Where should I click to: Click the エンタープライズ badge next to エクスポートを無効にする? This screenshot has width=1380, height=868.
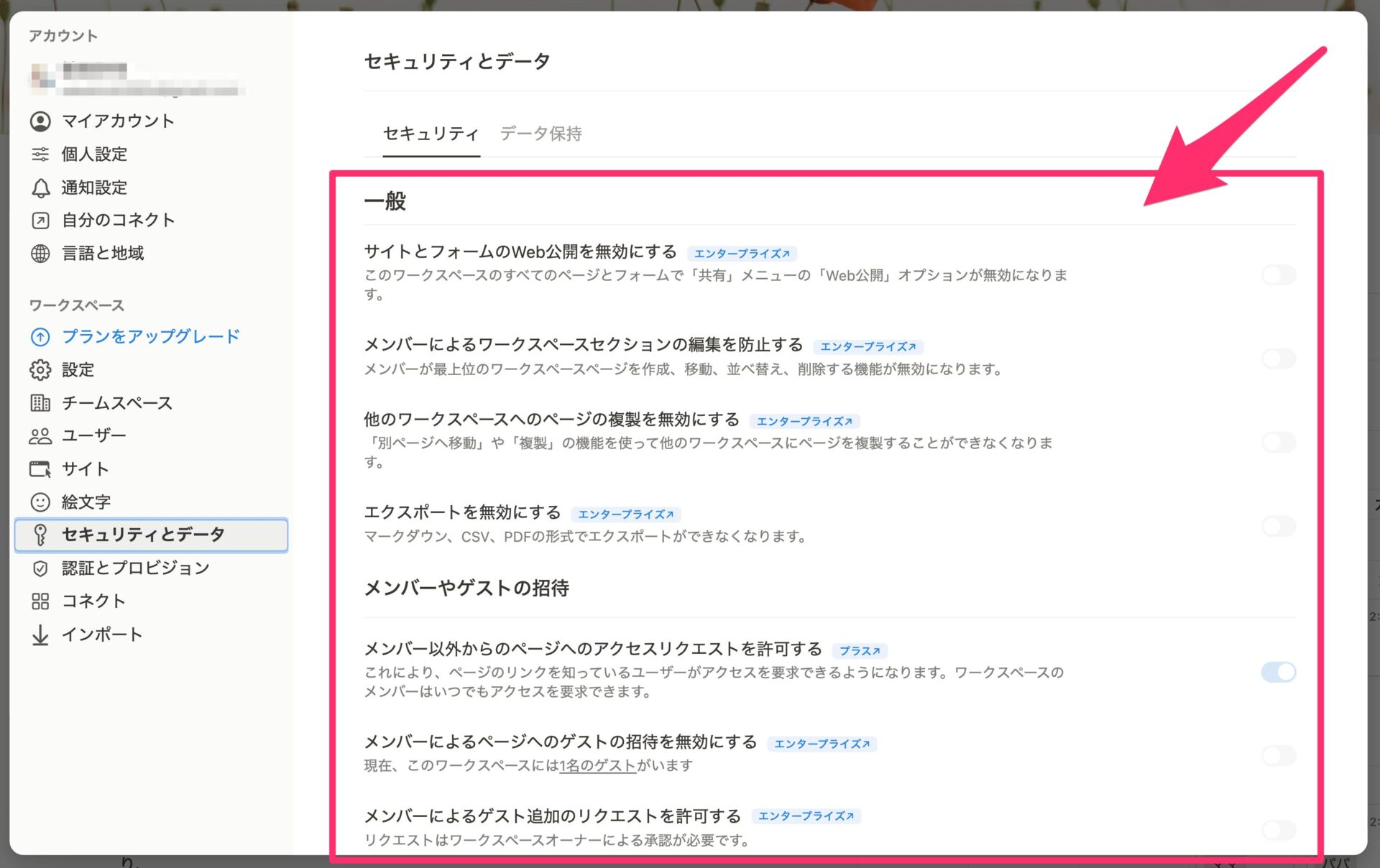[x=627, y=514]
